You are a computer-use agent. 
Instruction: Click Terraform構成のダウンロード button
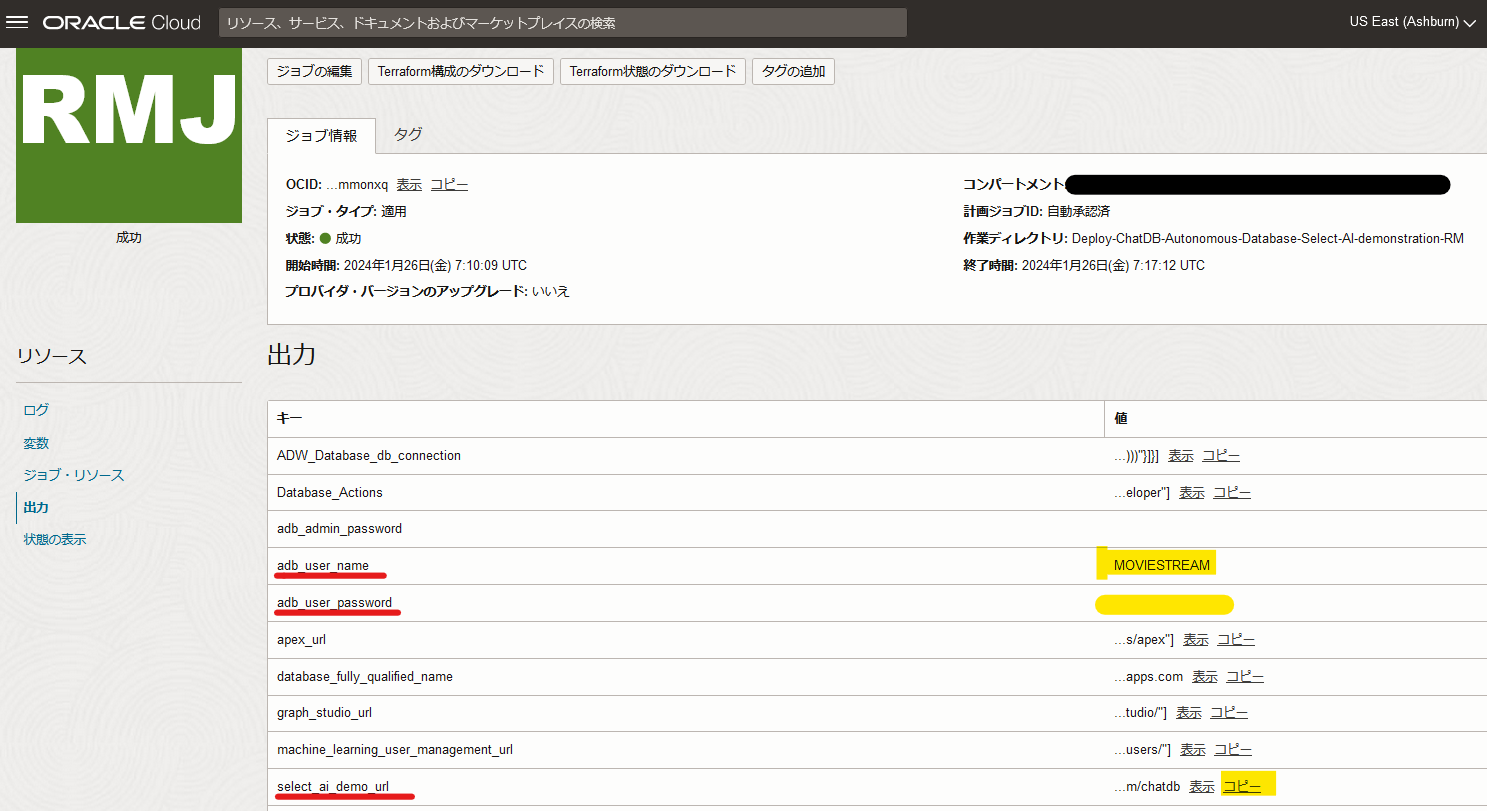(x=461, y=71)
